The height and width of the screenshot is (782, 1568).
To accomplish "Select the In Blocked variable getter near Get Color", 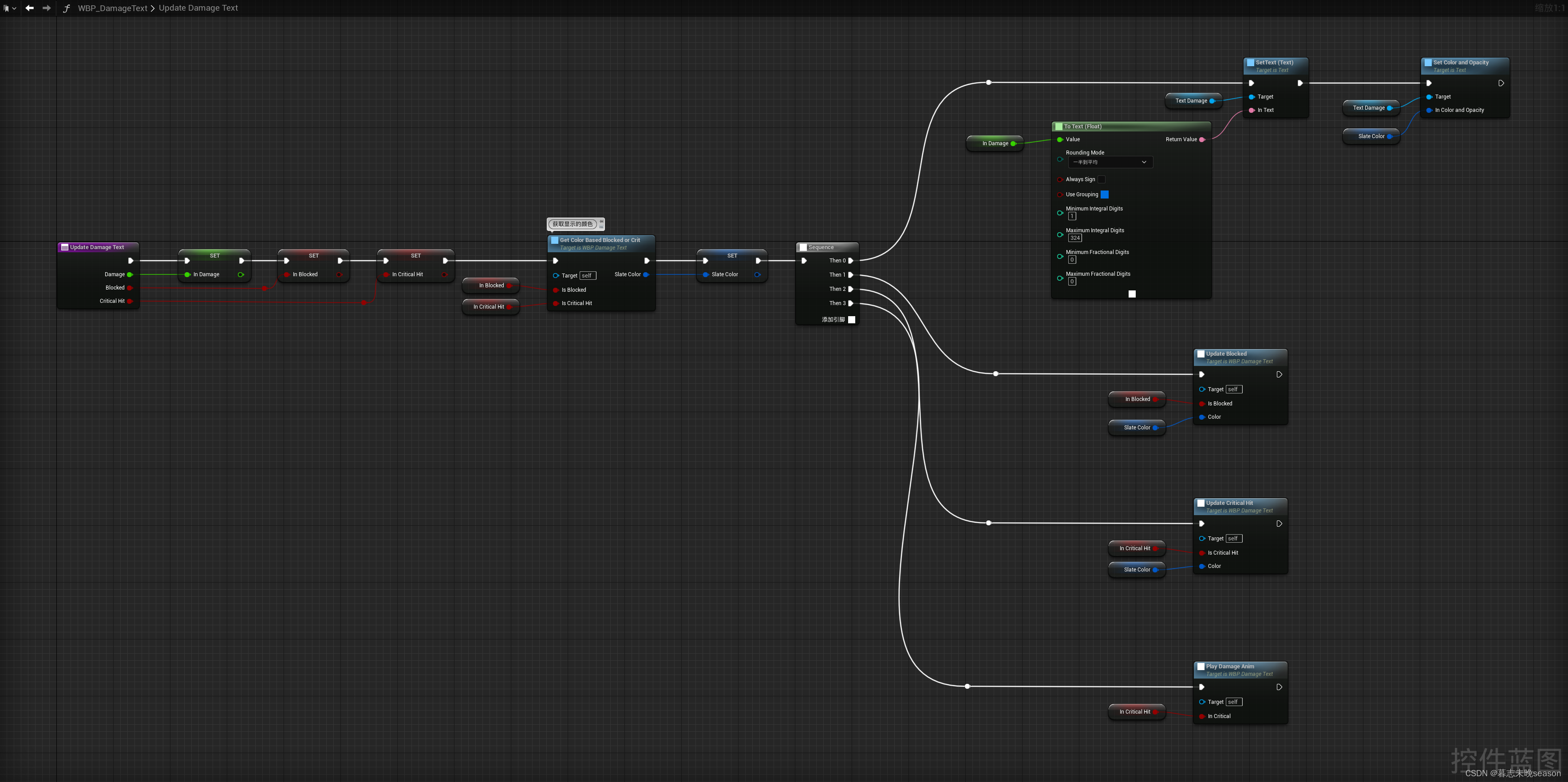I will click(490, 286).
